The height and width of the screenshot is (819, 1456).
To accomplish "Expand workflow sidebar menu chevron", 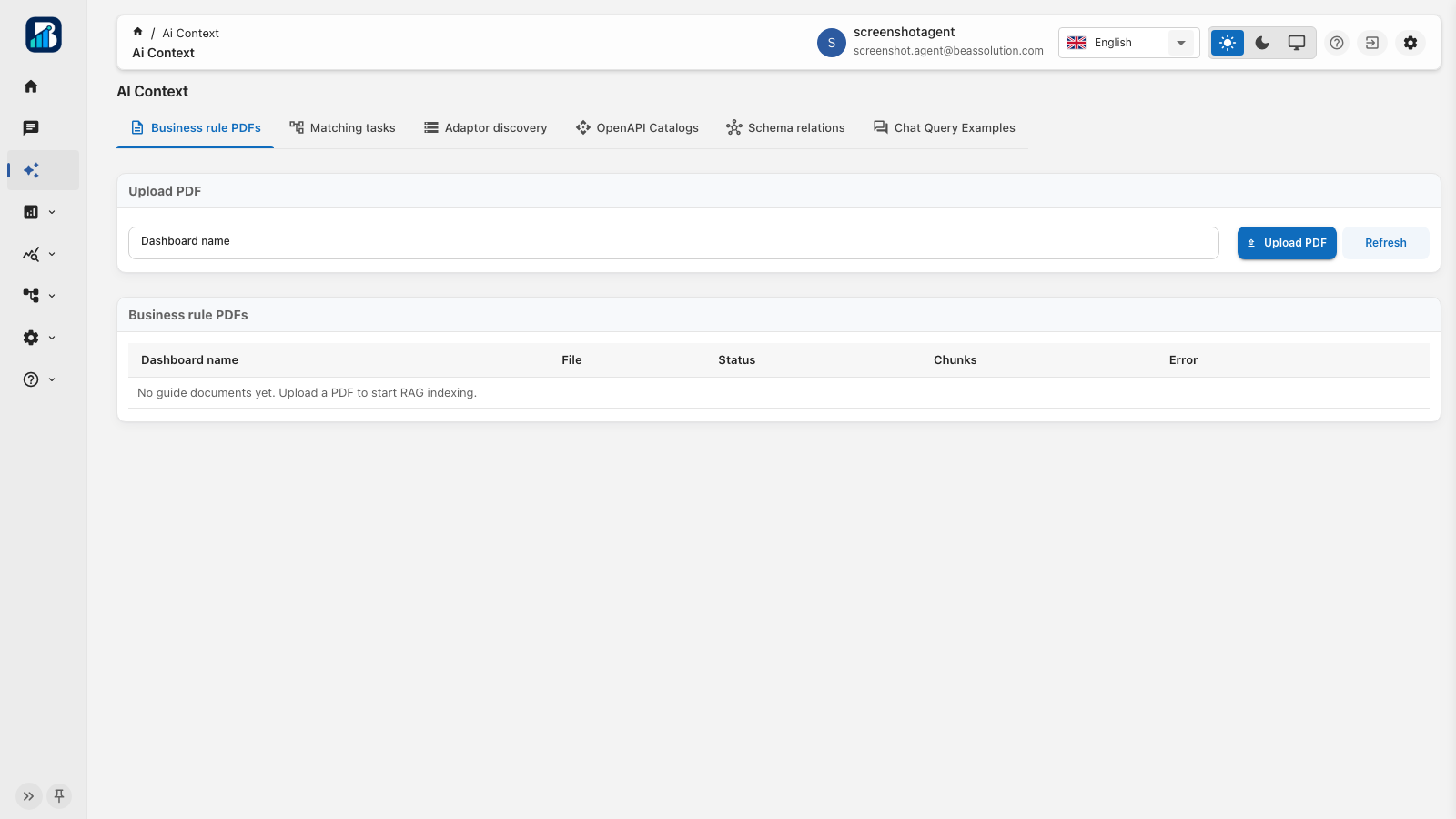I will tap(52, 296).
